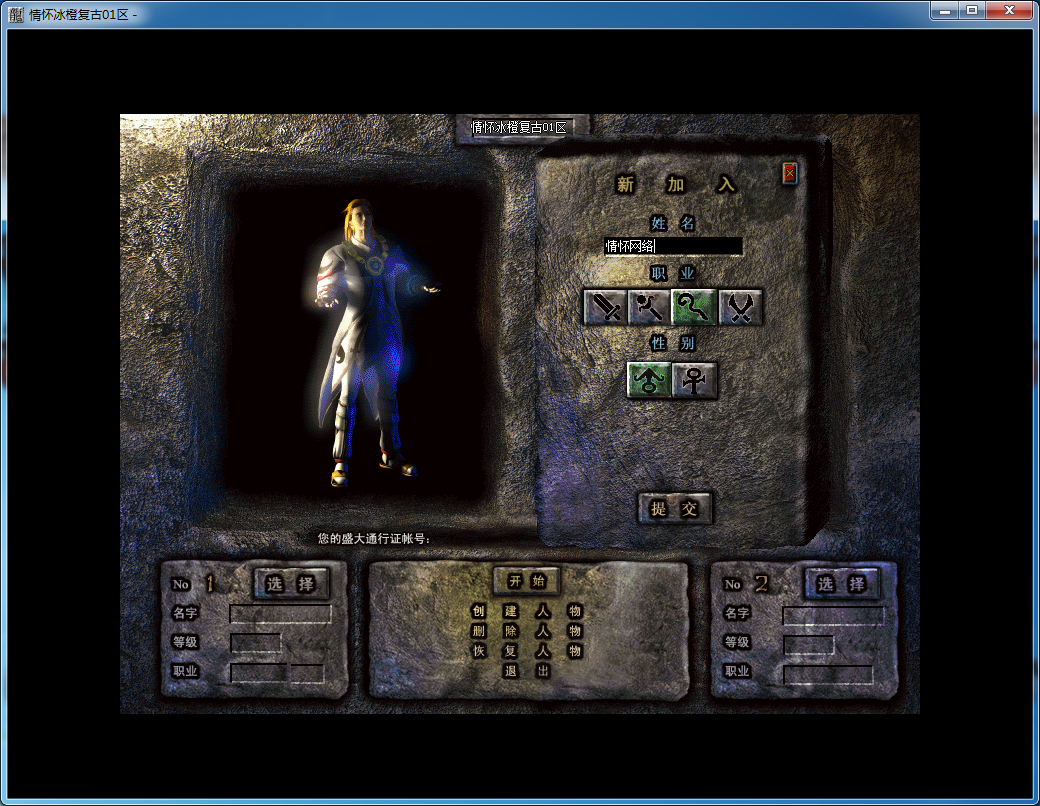The width and height of the screenshot is (1040, 806).
Task: Choose the Wizard class icon
Action: pyautogui.click(x=649, y=307)
